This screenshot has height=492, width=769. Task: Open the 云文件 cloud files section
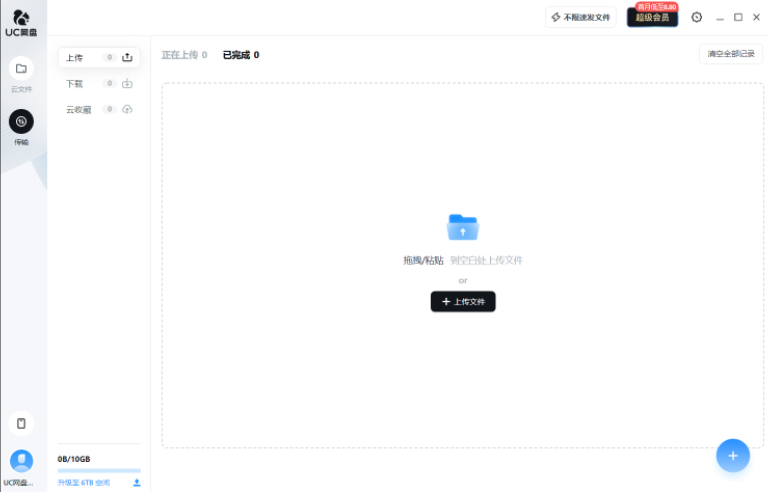click(x=21, y=69)
